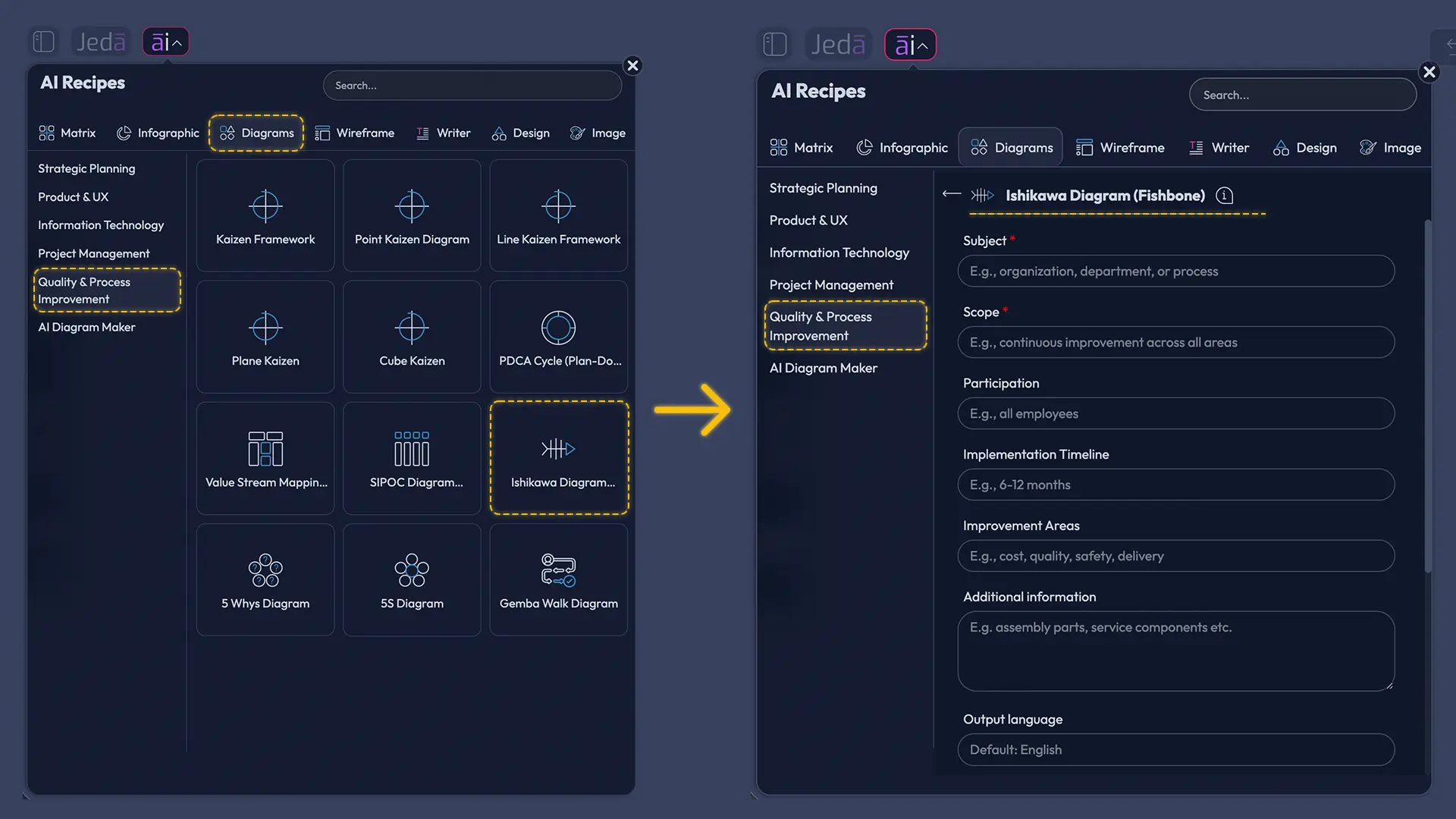The width and height of the screenshot is (1456, 819).
Task: Collapse AI menu button in left window
Action: click(x=166, y=42)
